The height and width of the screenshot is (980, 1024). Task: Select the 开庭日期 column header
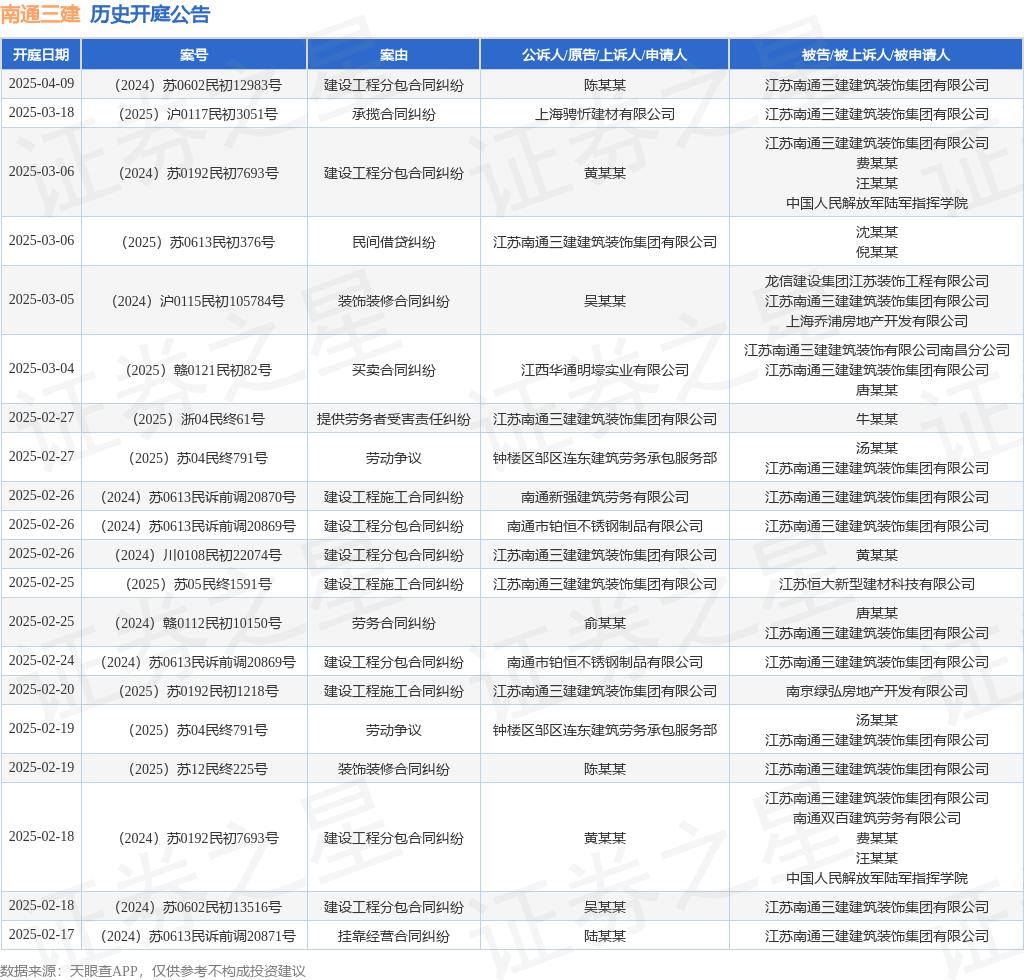[x=41, y=55]
